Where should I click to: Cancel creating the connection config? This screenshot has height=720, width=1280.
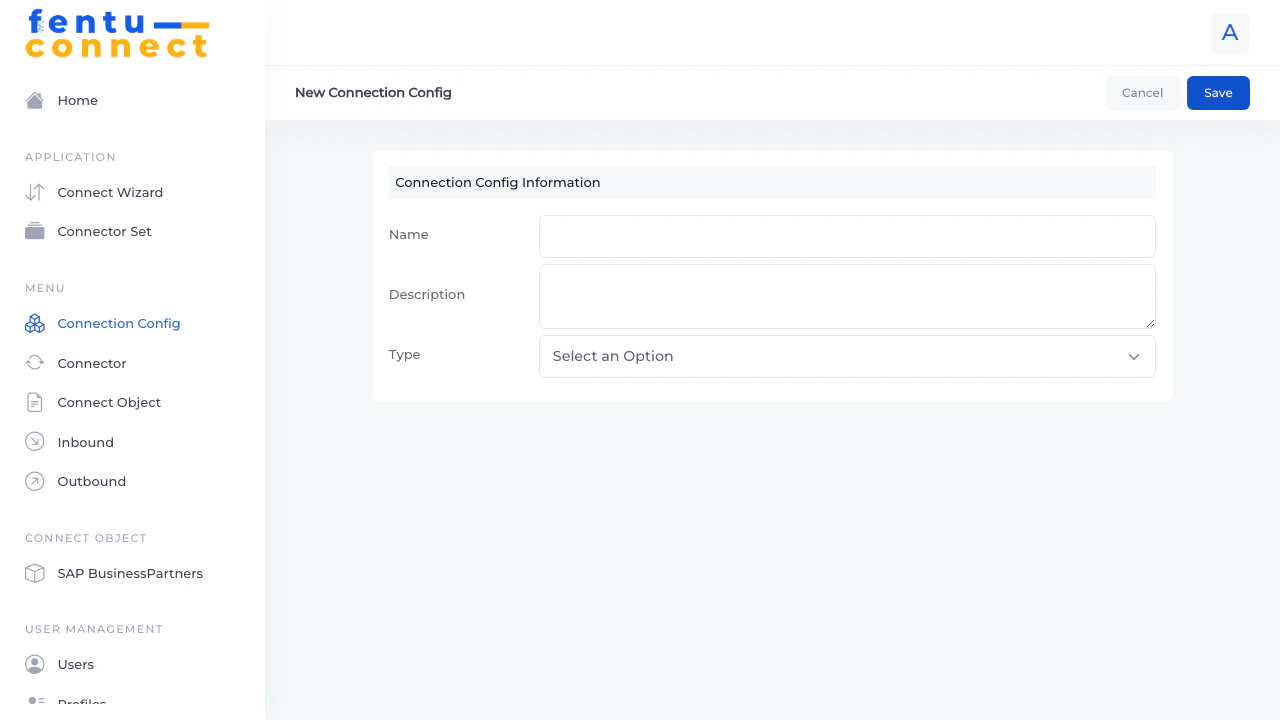click(1142, 92)
